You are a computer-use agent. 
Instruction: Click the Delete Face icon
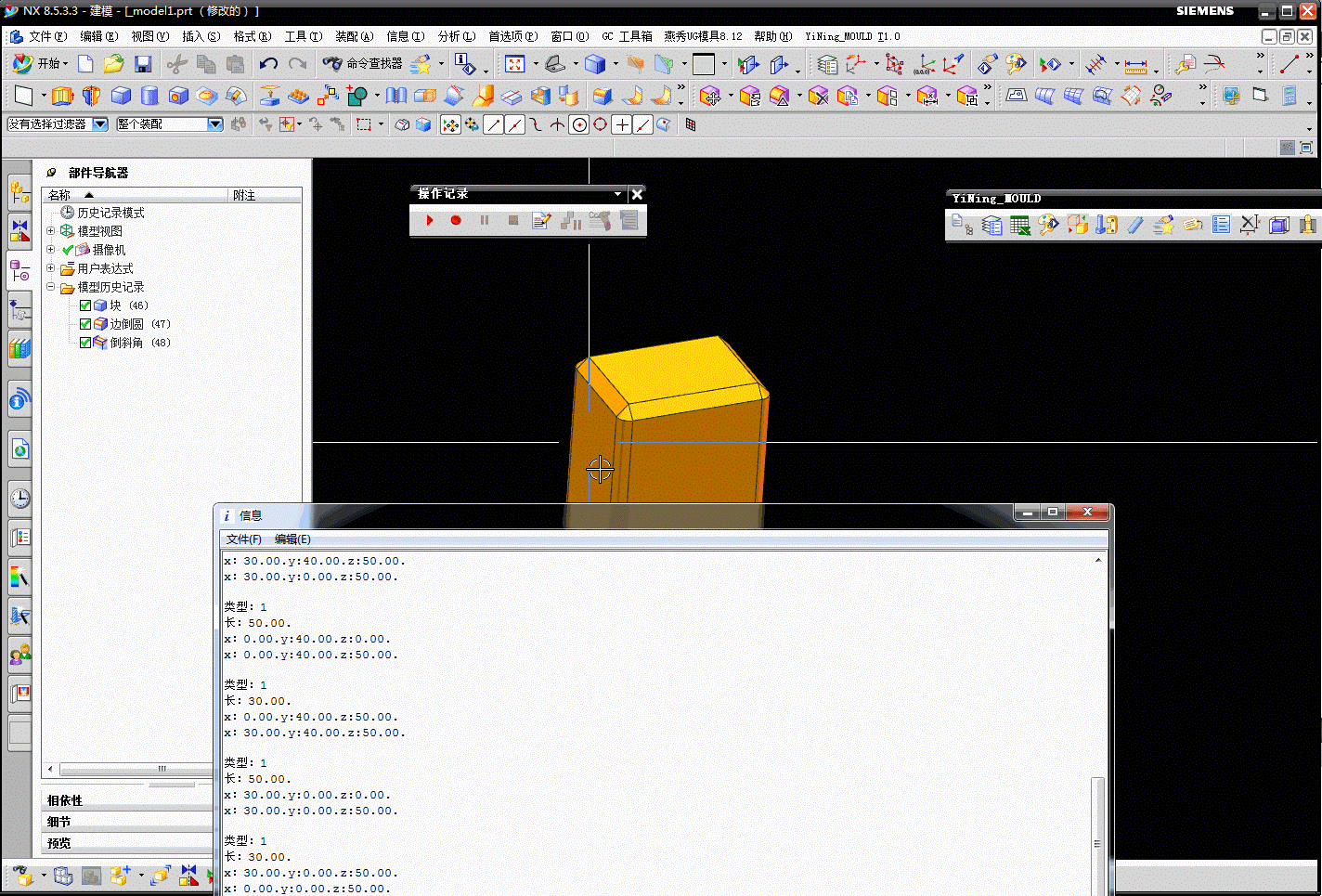(x=818, y=96)
